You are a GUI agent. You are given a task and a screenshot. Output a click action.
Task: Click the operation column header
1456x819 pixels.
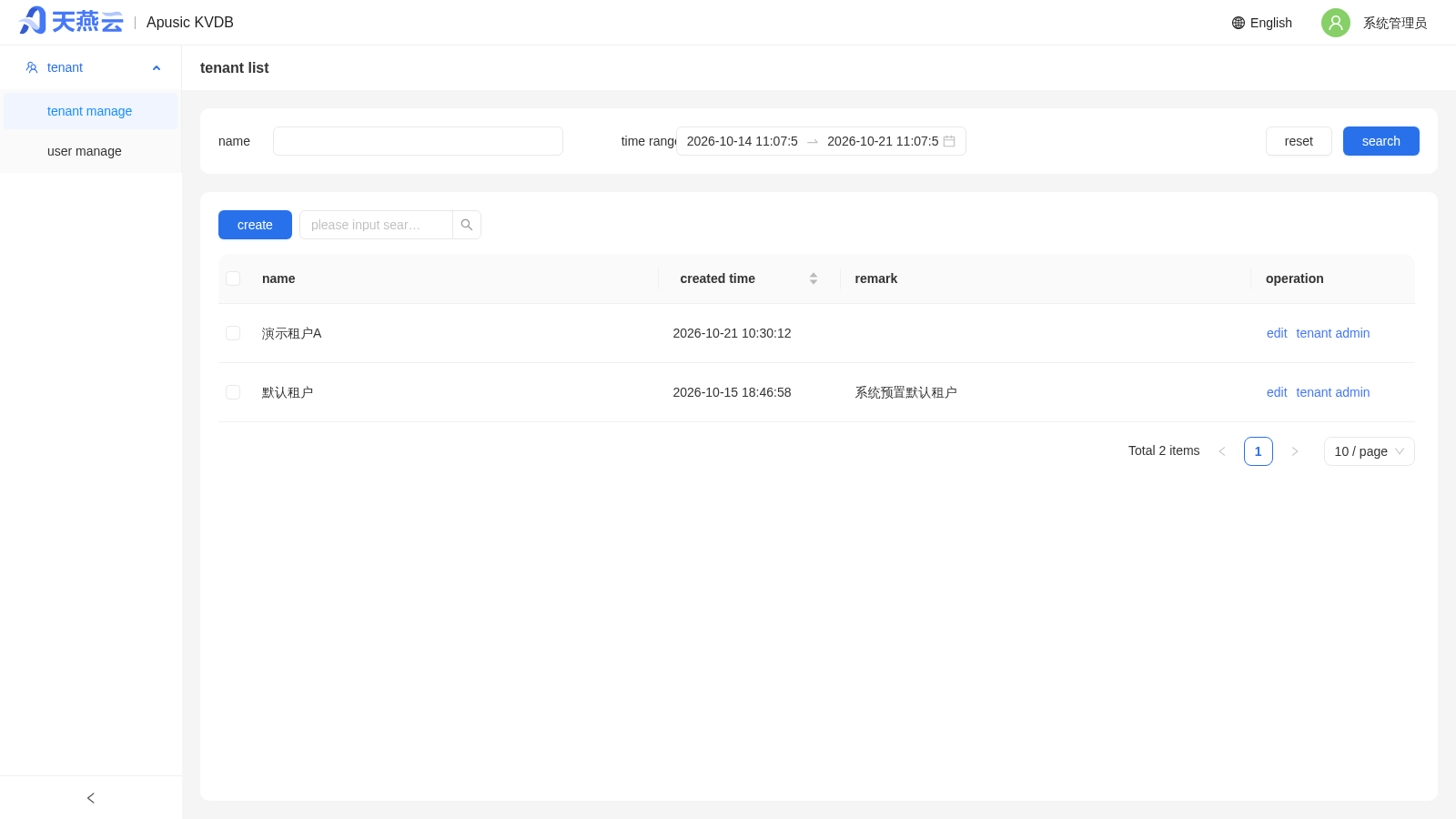click(x=1294, y=278)
